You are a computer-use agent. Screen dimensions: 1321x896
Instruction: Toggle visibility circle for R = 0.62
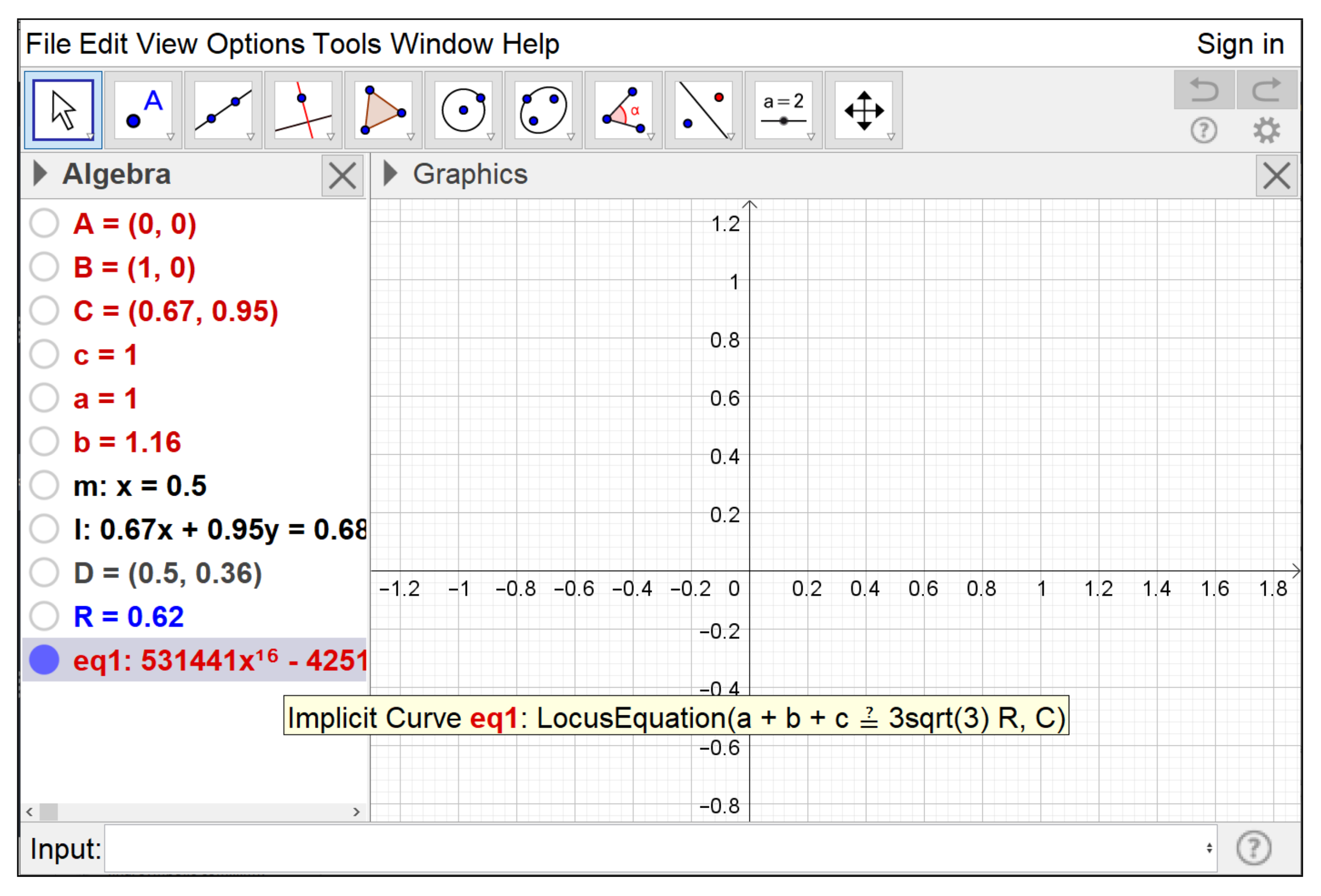tap(44, 616)
